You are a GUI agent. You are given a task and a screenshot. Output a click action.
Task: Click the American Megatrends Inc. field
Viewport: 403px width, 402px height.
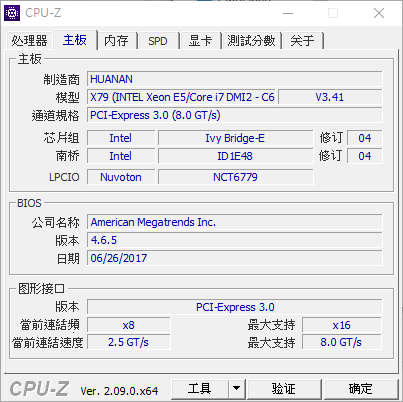tap(235, 222)
